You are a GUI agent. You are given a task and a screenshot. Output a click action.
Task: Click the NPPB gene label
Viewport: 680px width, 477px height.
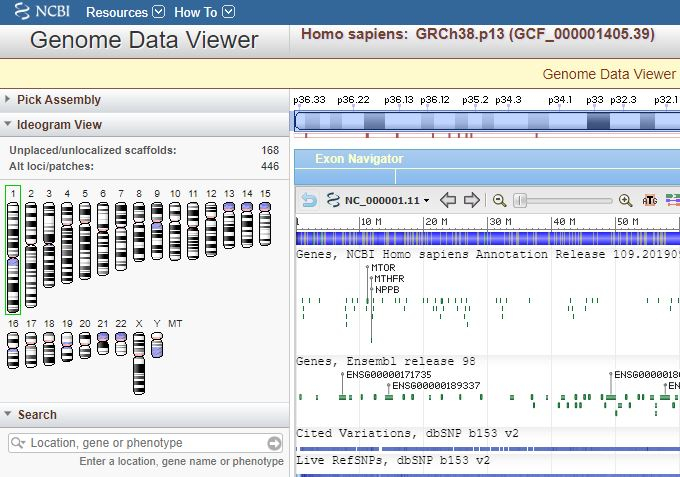387,289
